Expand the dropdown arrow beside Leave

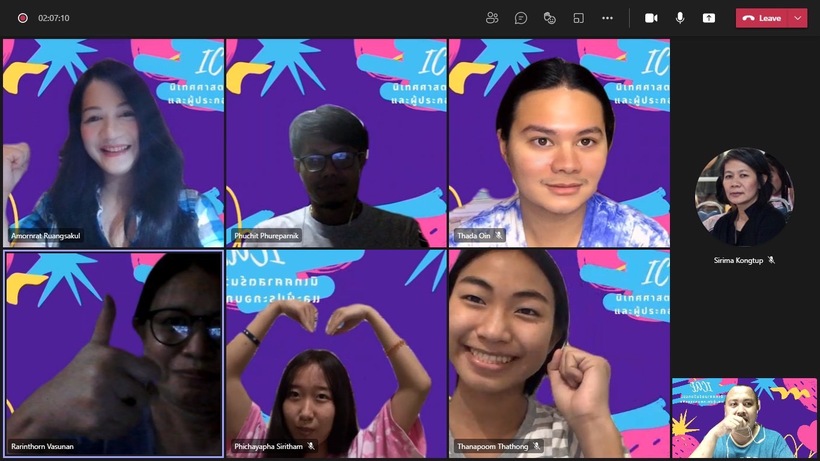798,18
